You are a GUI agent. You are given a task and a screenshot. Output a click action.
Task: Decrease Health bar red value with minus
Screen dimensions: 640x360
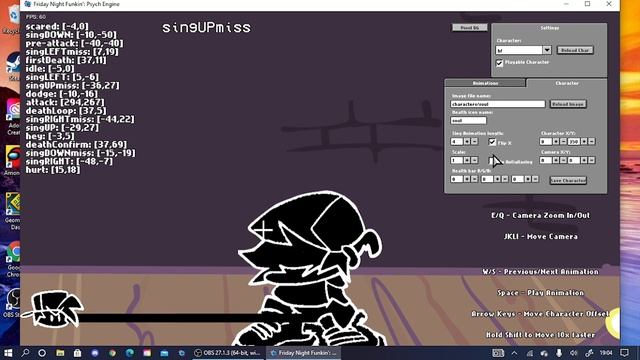click(x=474, y=179)
